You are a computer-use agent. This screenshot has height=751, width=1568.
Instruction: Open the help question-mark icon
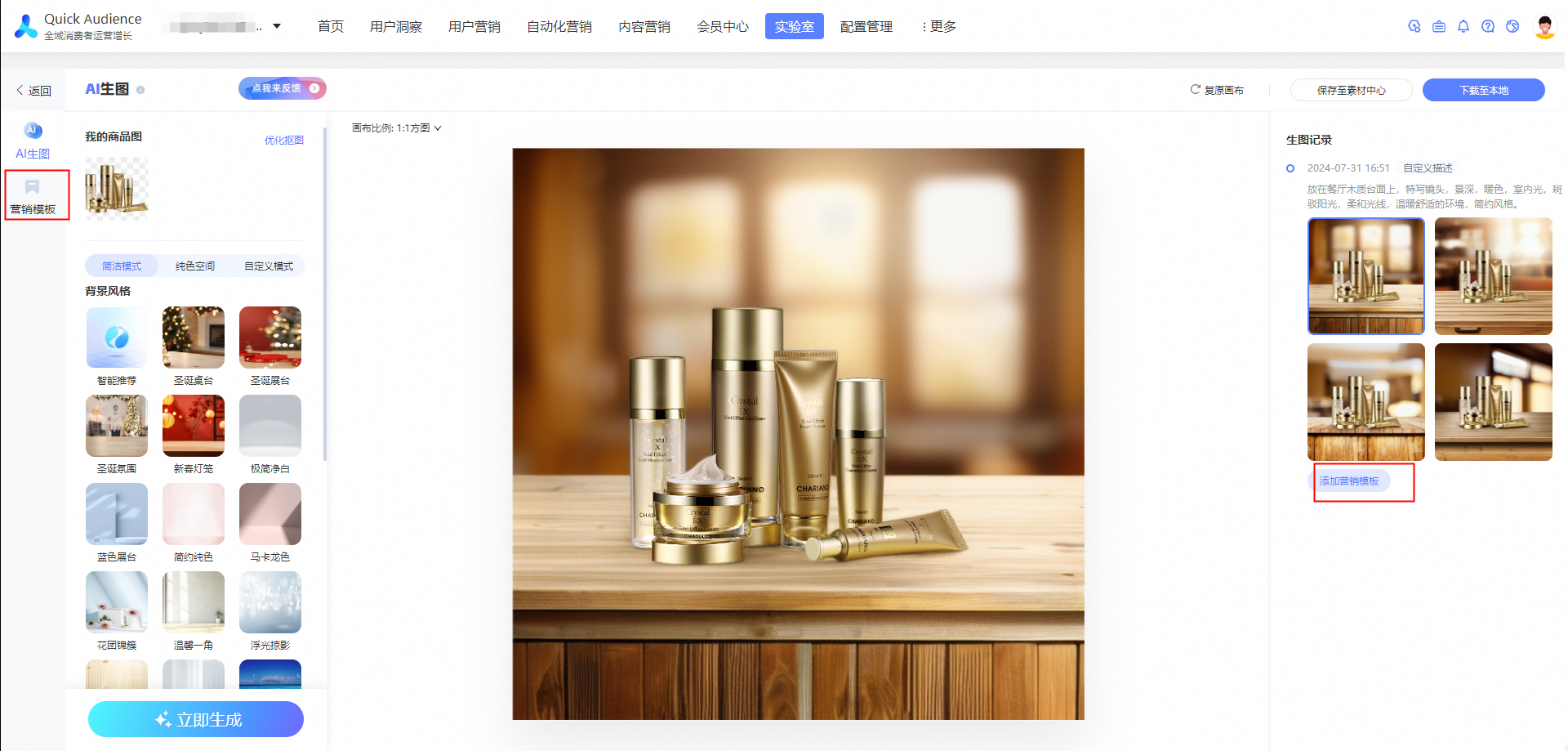click(x=1488, y=26)
